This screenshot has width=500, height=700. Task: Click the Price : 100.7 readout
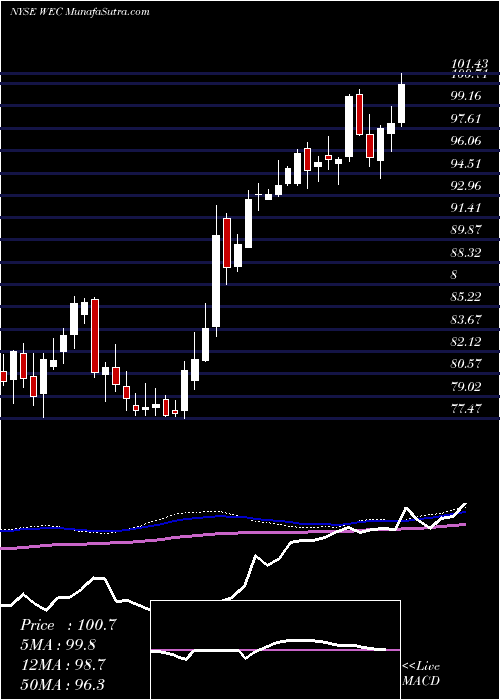[x=68, y=625]
